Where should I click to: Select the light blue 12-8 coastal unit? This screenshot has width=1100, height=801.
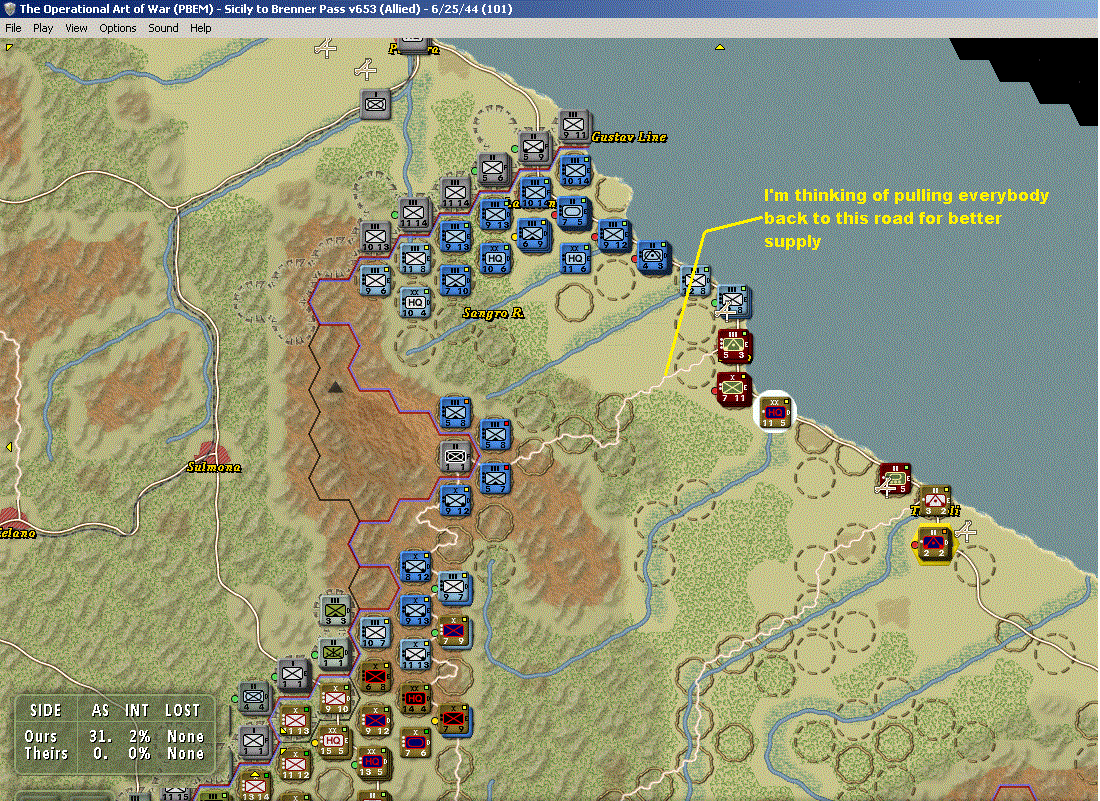coord(696,281)
